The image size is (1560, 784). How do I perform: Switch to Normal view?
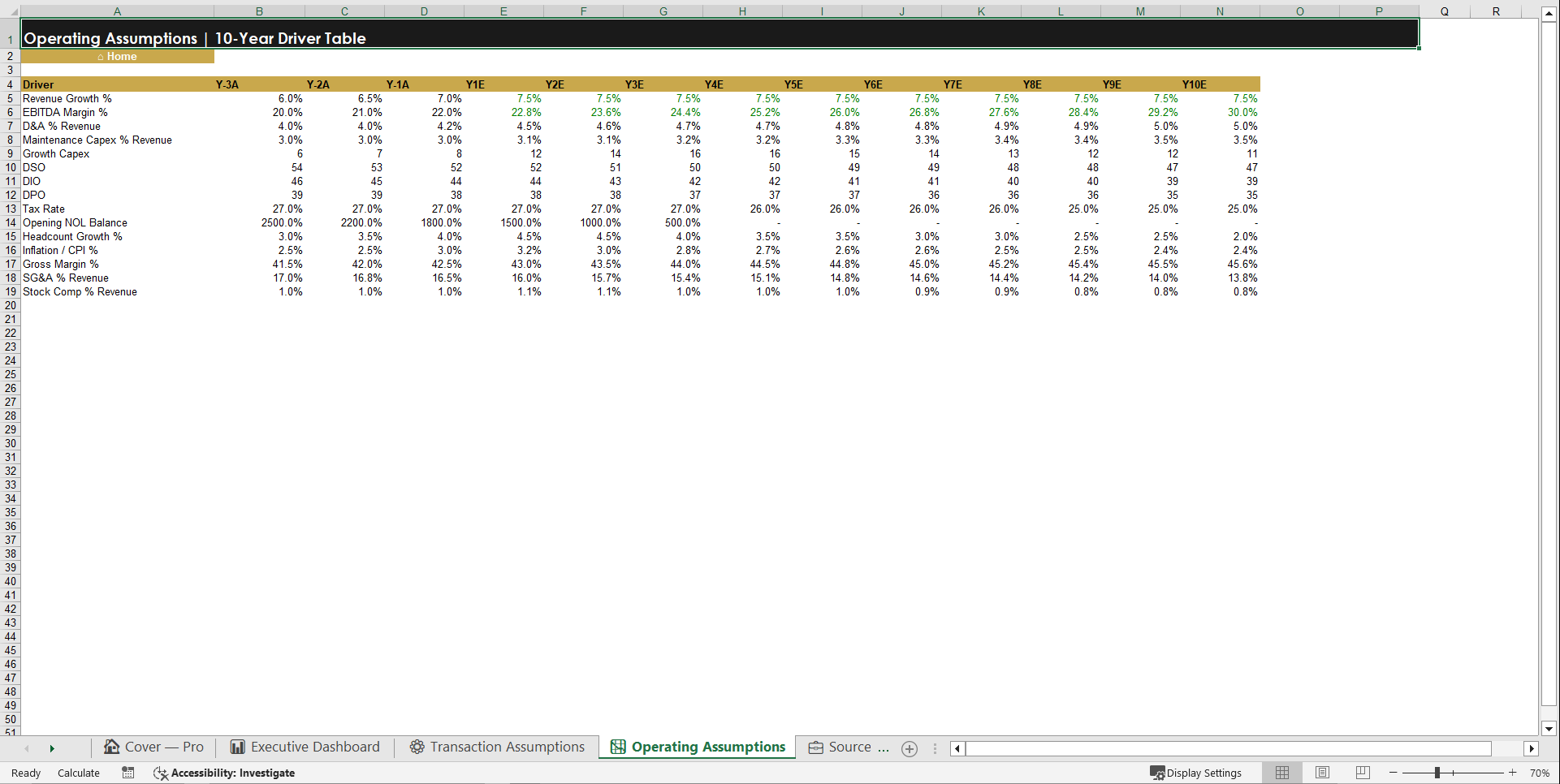click(x=1282, y=773)
